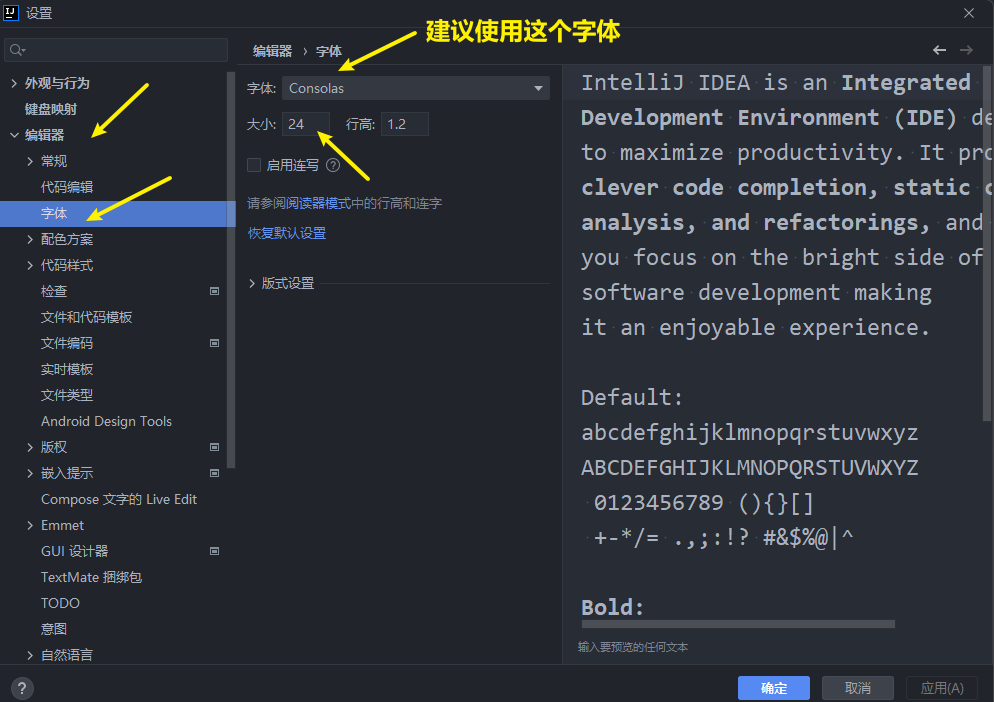Click the project-level icon beside 版权
Screen dimensions: 994x702
(x=214, y=447)
